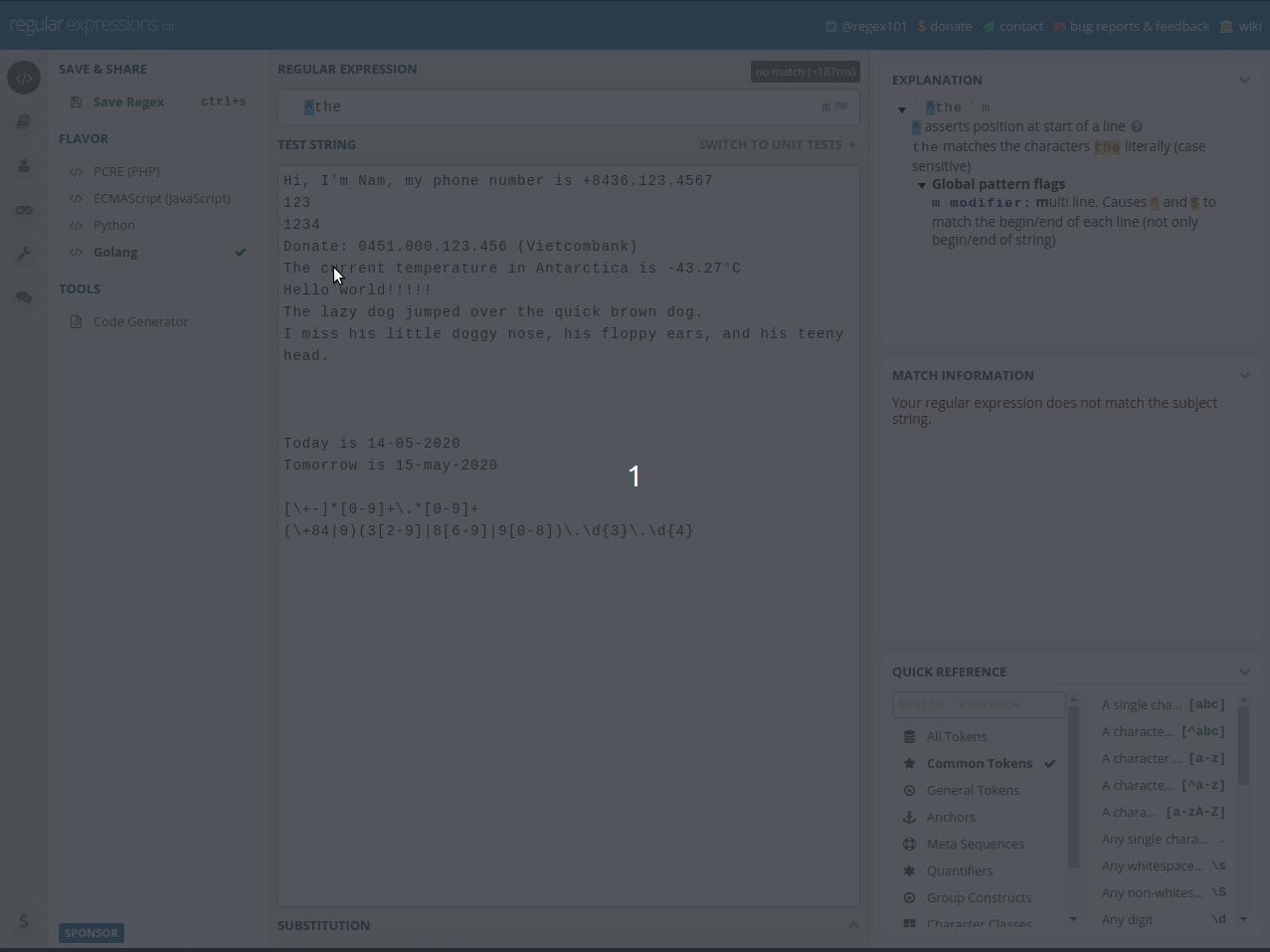Click the Anchors anchor icon
The image size is (1270, 952).
click(909, 817)
